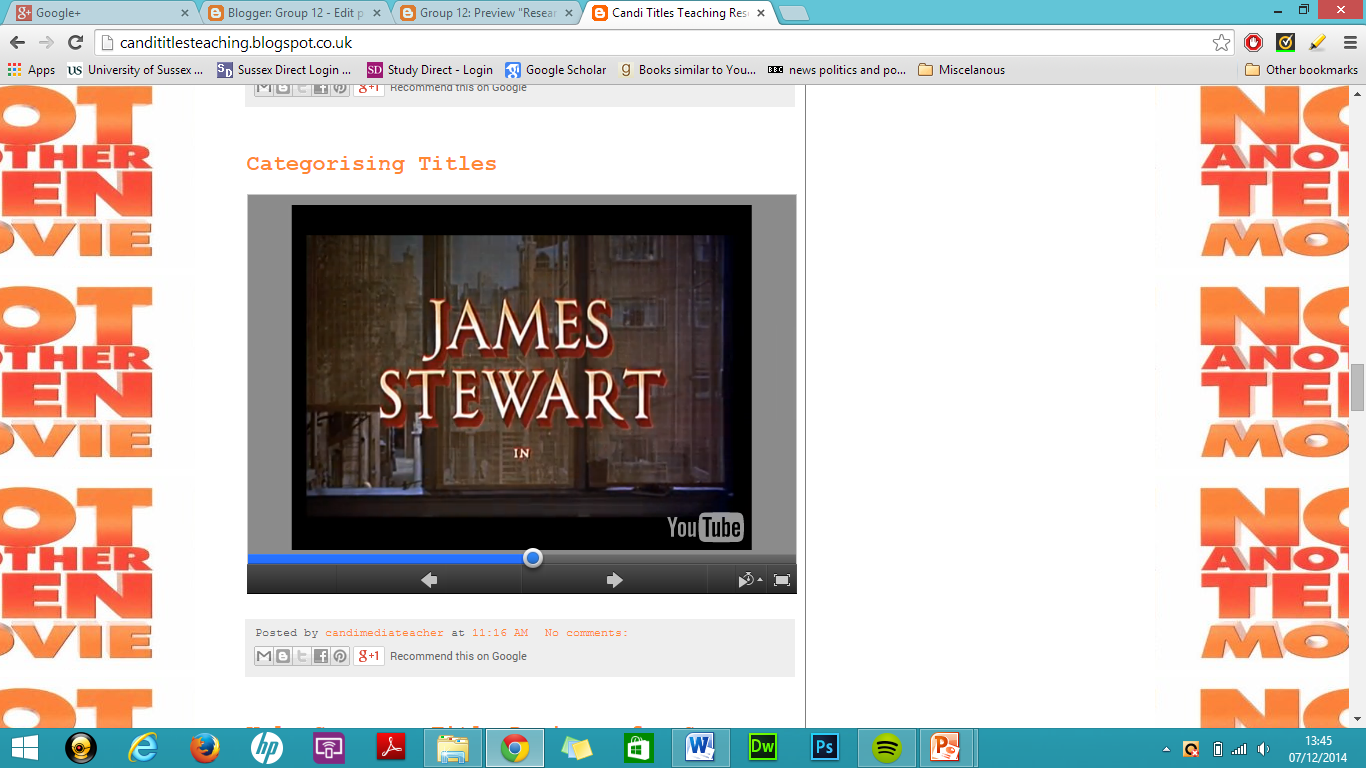Open the No comments link
The height and width of the screenshot is (768, 1366).
(x=586, y=633)
